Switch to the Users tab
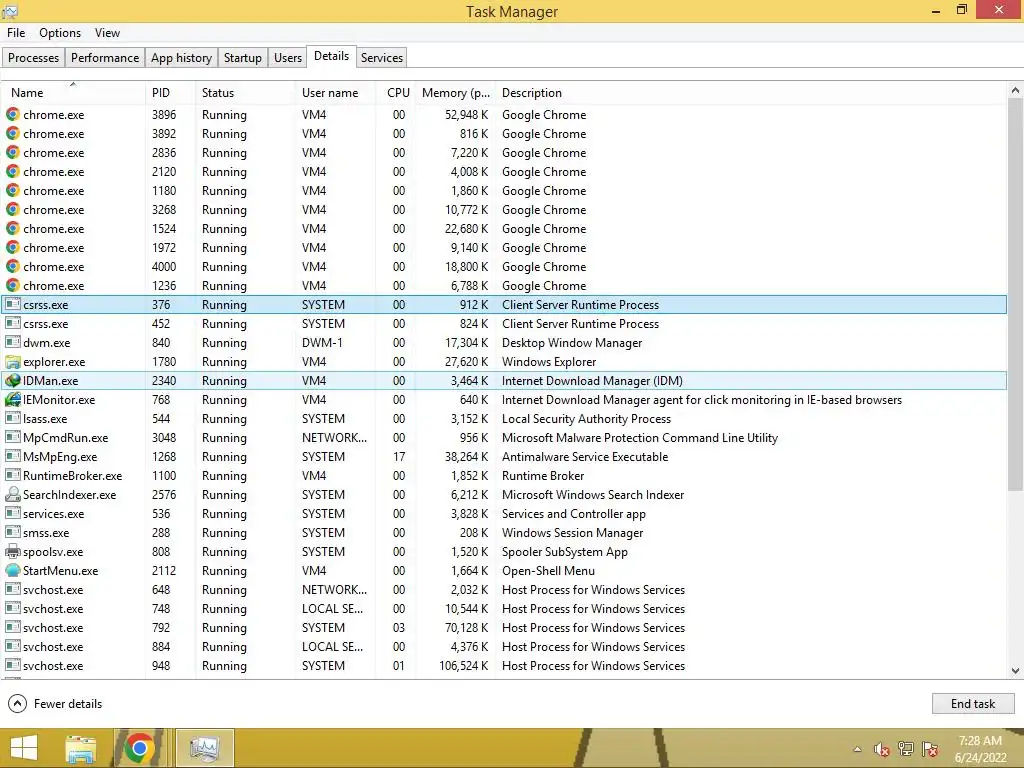Viewport: 1024px width, 768px height. pos(287,57)
